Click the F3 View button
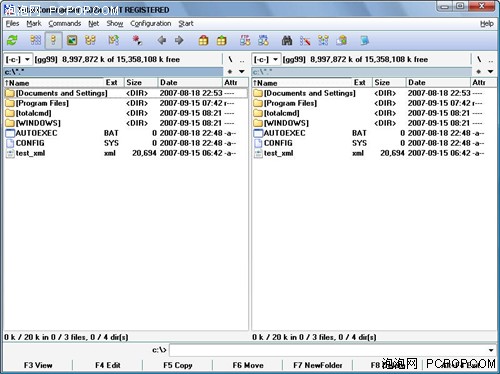This screenshot has width=500, height=374. click(x=38, y=365)
